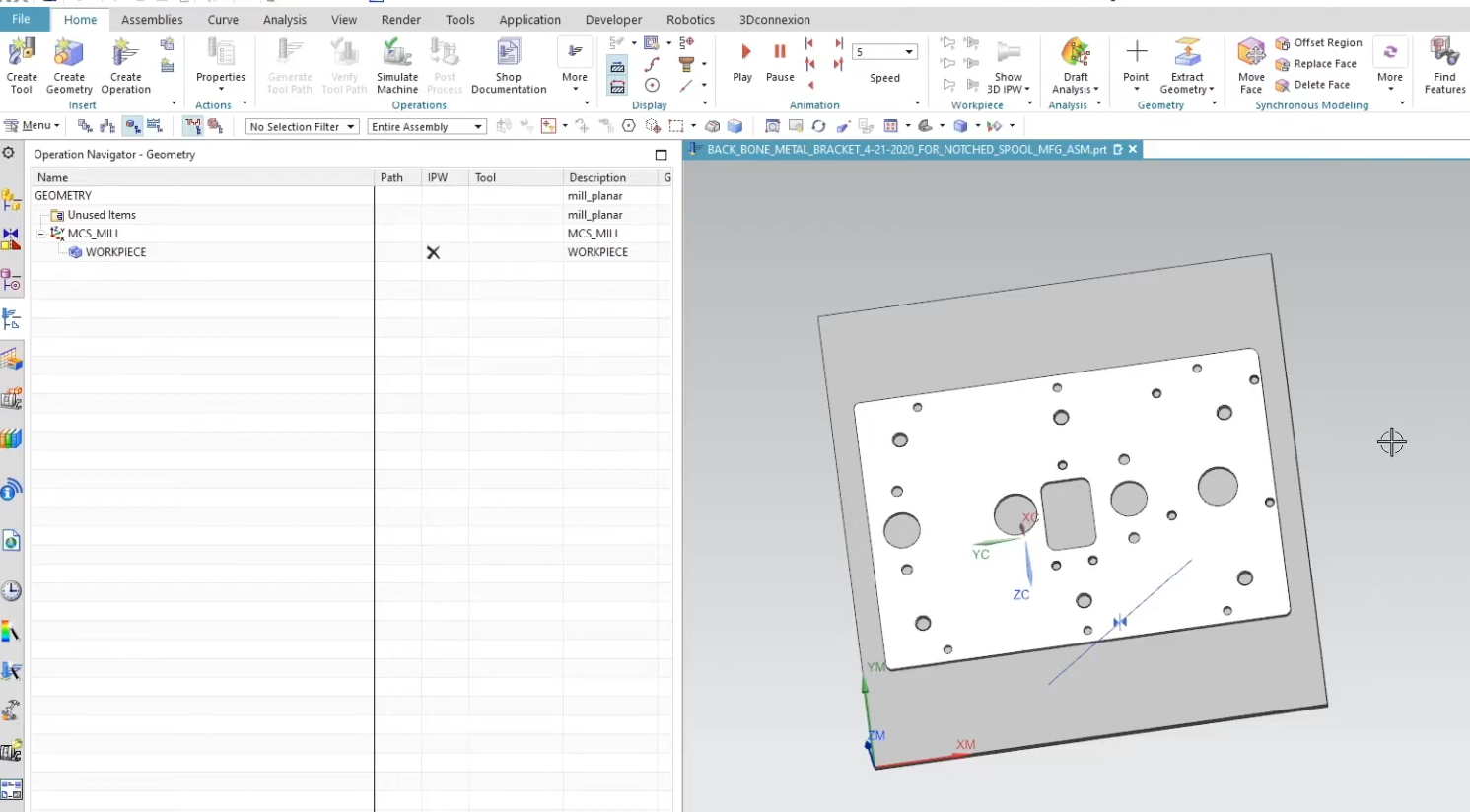Step to previous operation in animation
This screenshot has width=1470, height=812.
point(809,43)
